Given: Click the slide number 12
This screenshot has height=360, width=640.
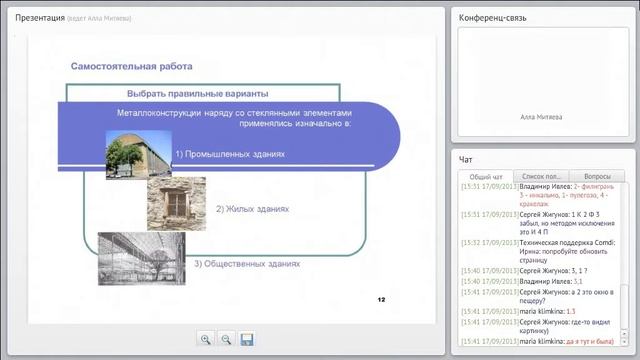Looking at the screenshot, I should click(381, 300).
